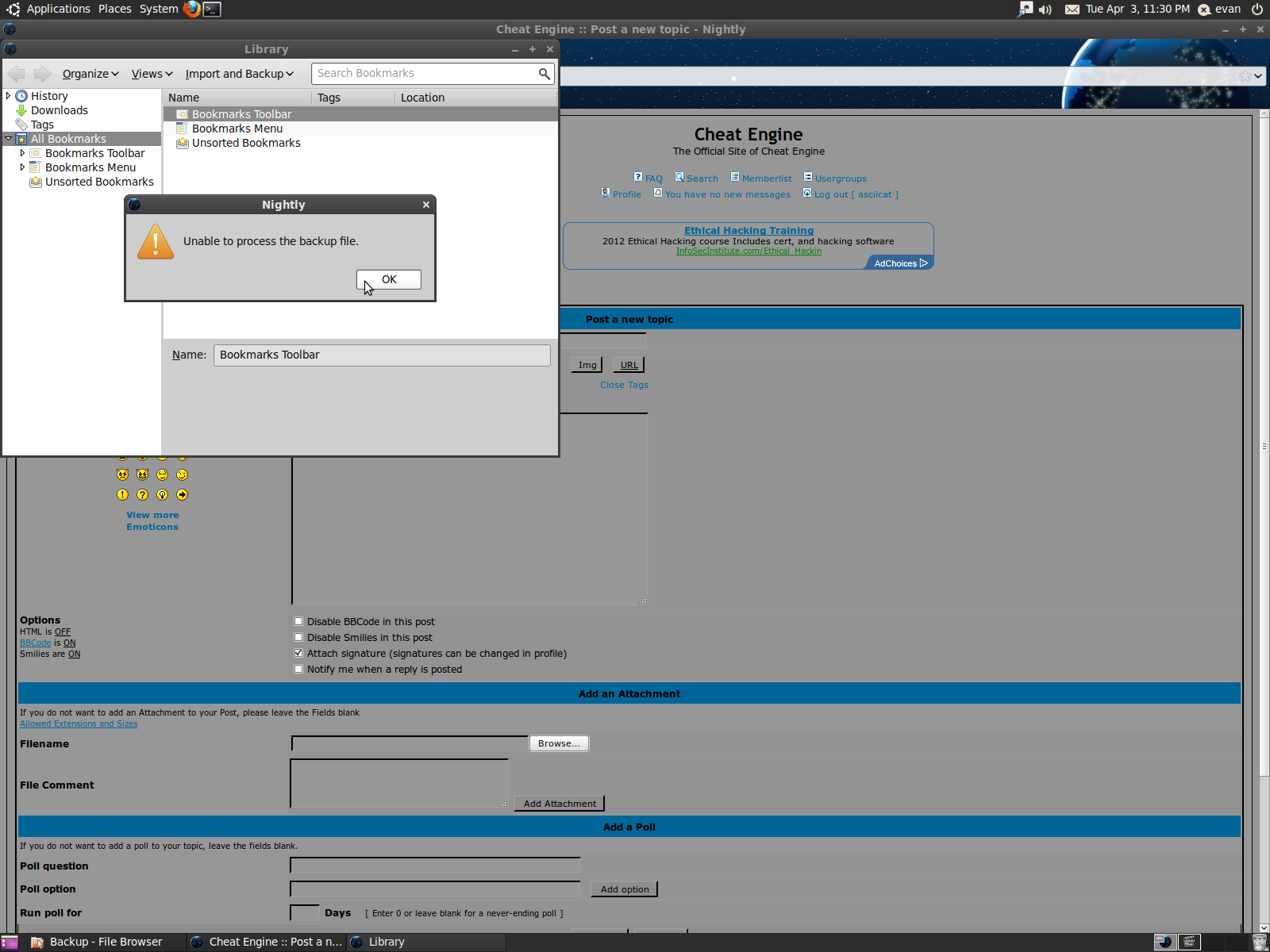Open the Applications menu

click(x=59, y=10)
